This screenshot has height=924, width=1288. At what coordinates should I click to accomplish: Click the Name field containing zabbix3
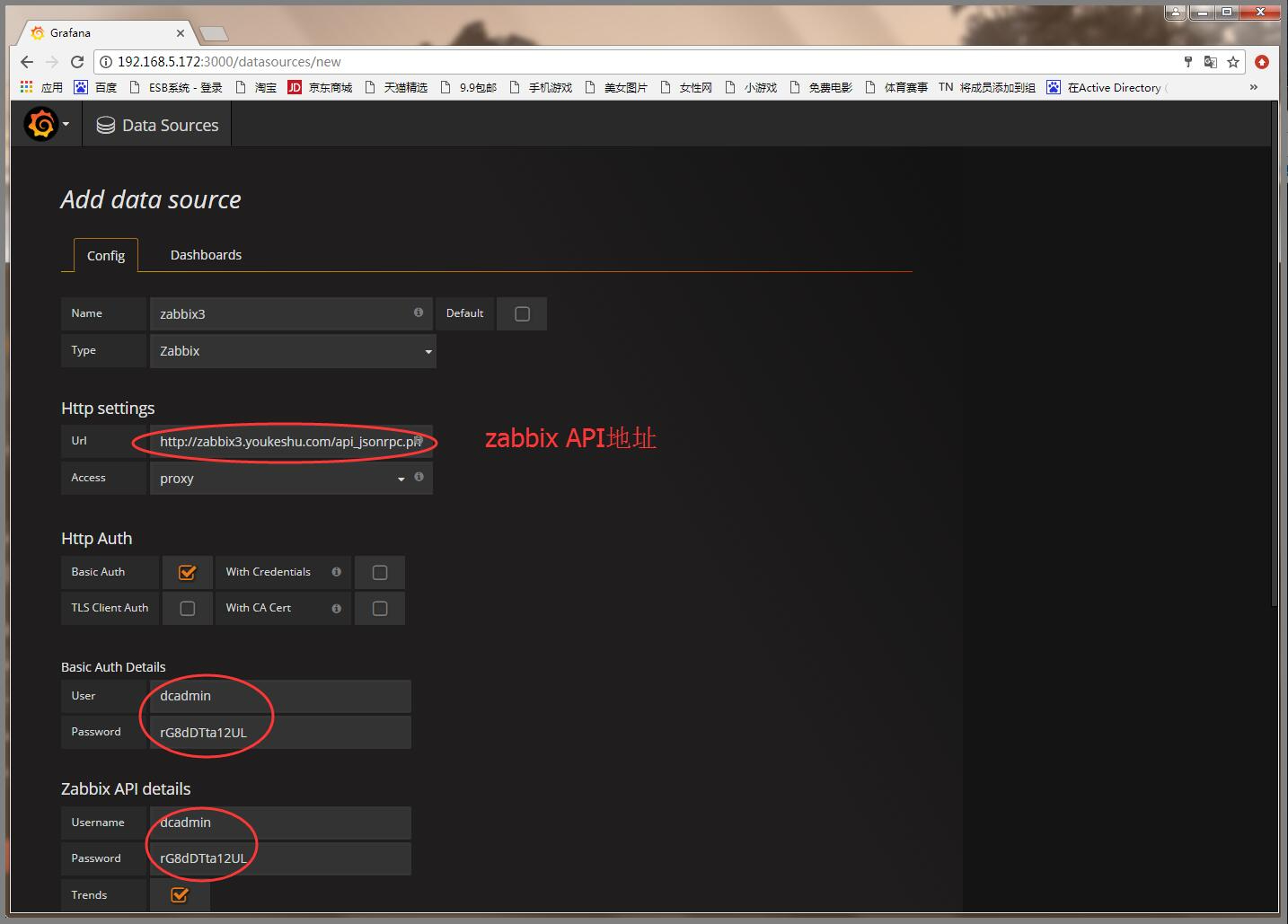[291, 314]
